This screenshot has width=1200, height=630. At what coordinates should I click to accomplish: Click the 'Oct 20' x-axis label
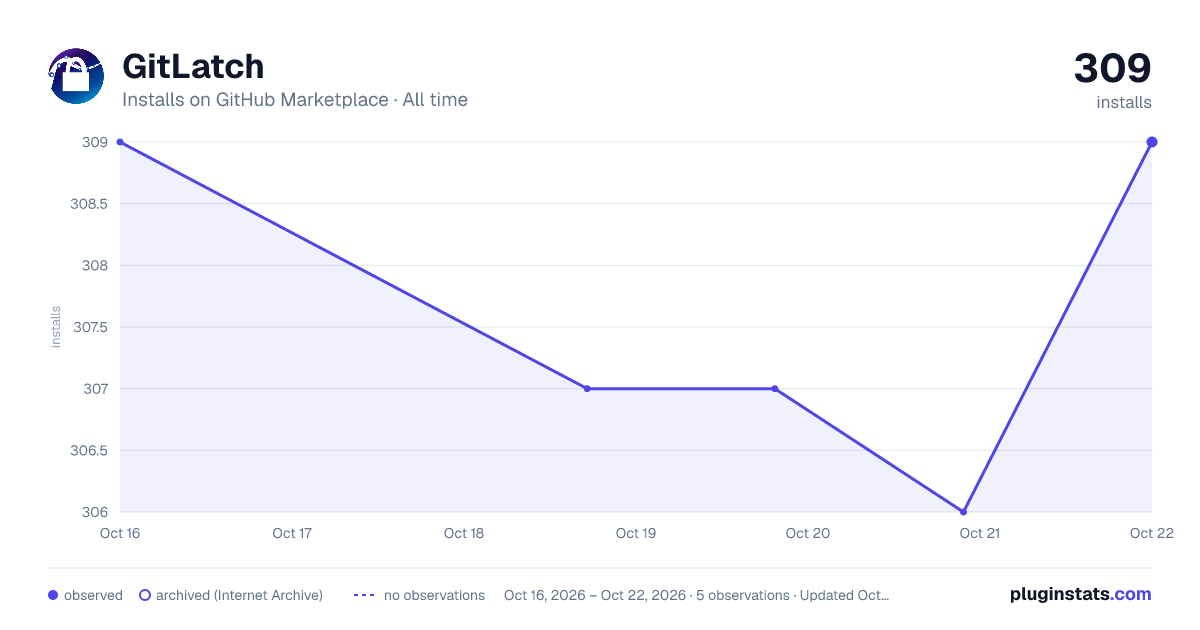pyautogui.click(x=808, y=533)
